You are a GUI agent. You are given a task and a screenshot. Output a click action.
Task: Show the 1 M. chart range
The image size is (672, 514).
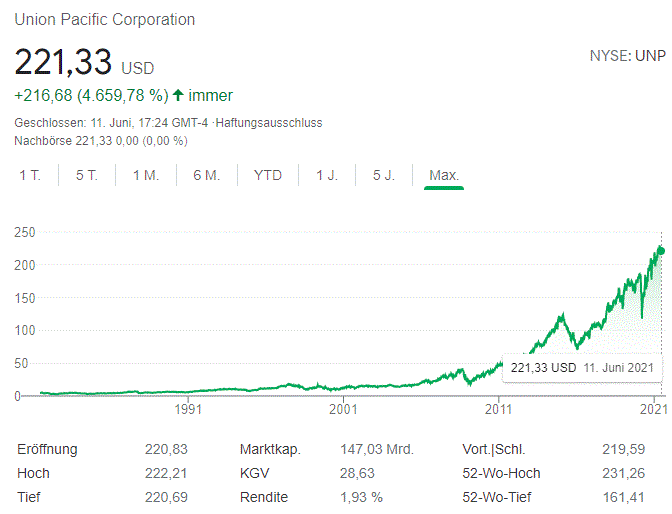(146, 175)
